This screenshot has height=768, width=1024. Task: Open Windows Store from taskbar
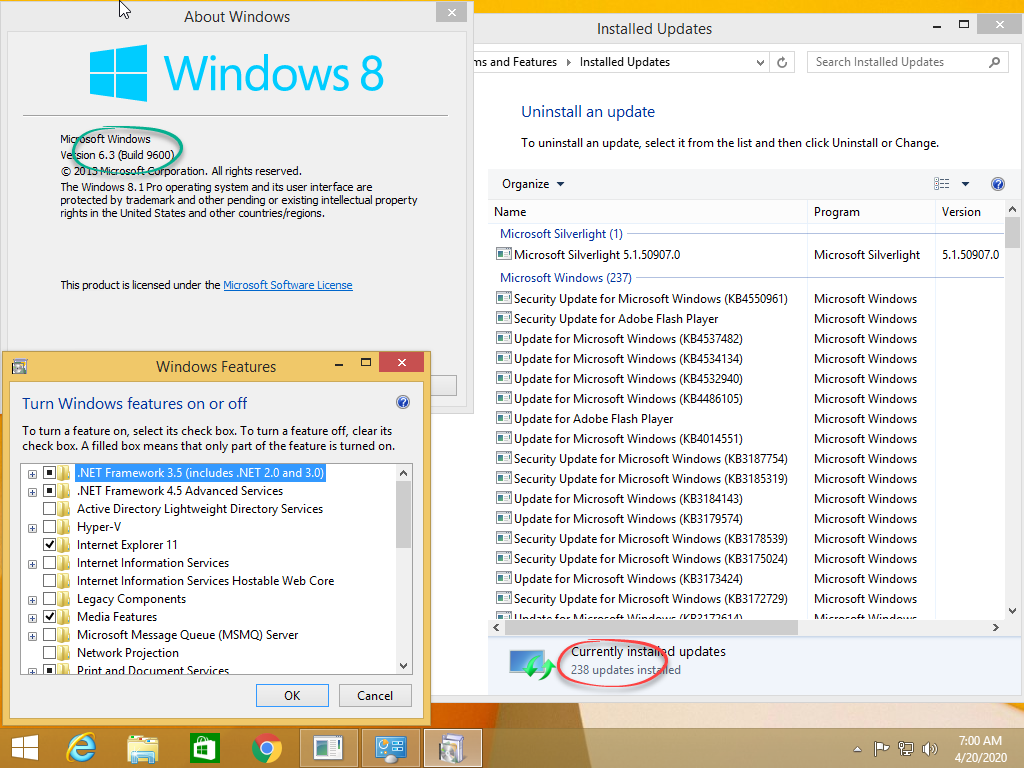pyautogui.click(x=204, y=748)
